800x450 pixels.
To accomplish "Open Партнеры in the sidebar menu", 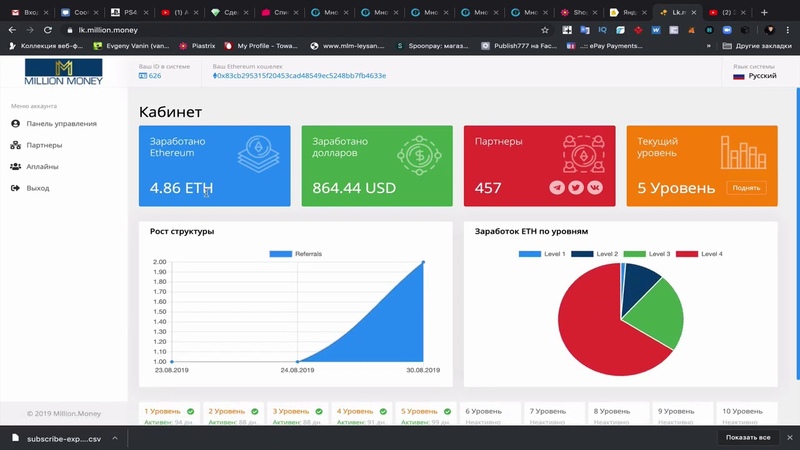I will click(x=36, y=145).
